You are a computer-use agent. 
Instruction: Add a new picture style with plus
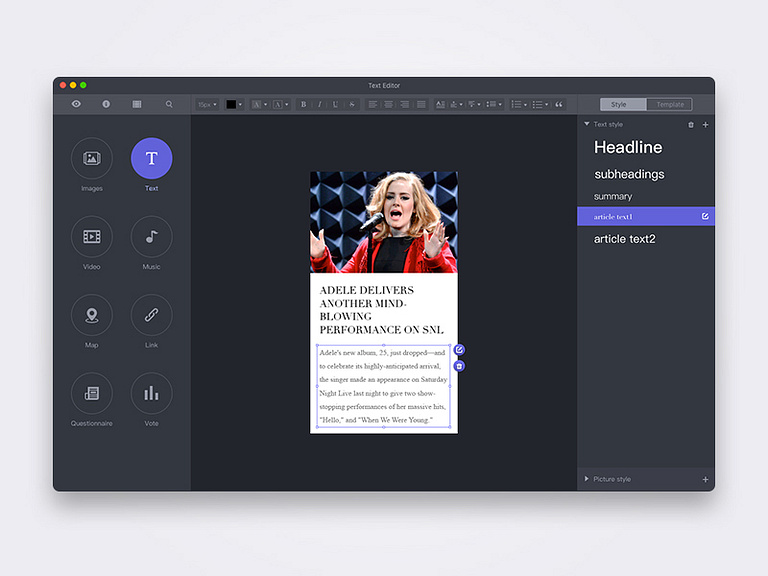tap(705, 480)
